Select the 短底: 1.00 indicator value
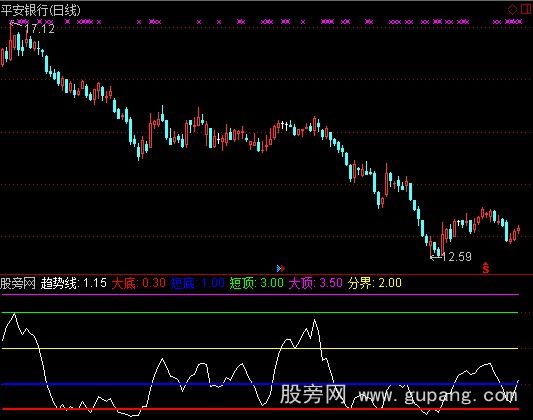Viewport: 533px width, 420px height. [197, 283]
